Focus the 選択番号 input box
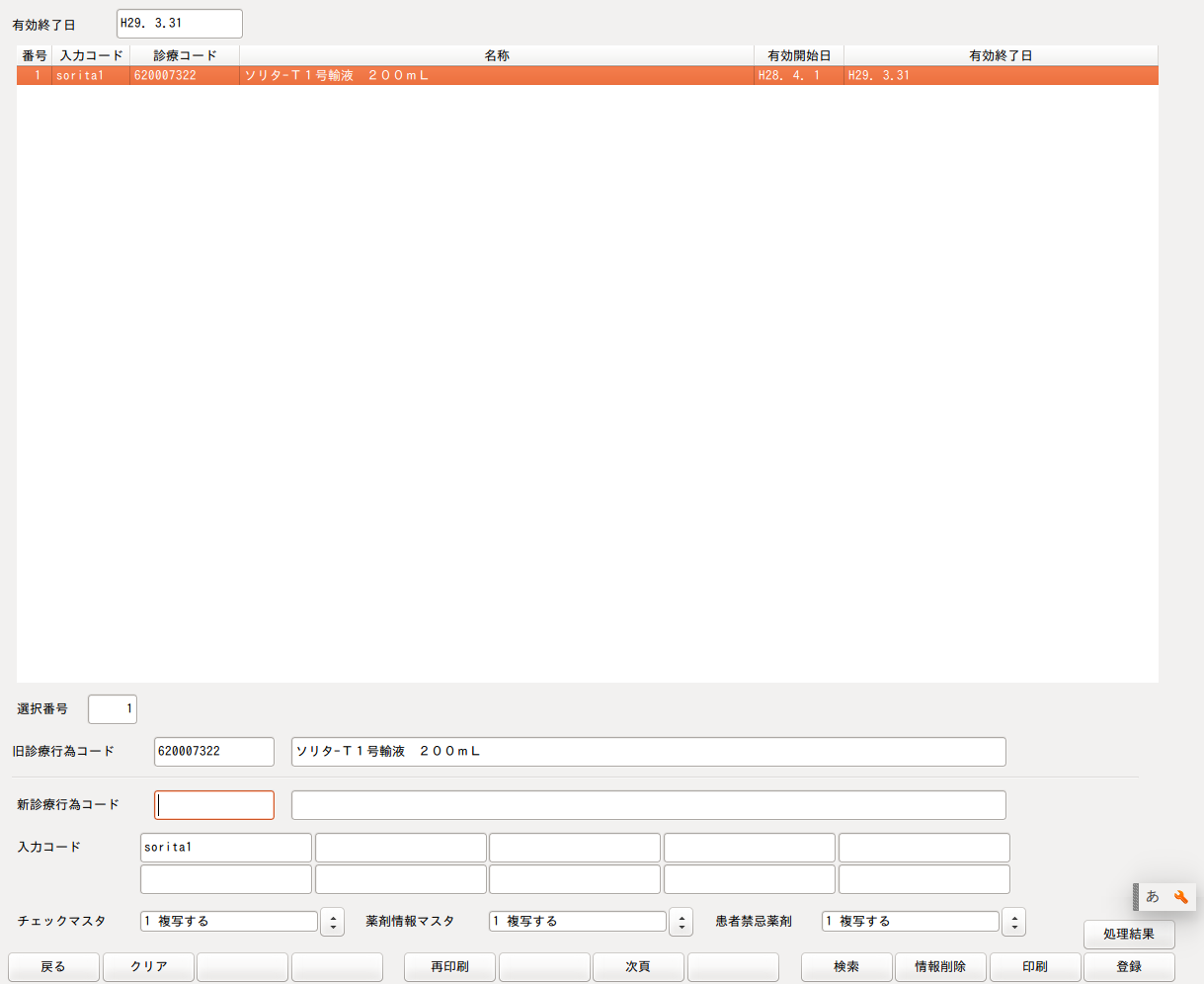This screenshot has width=1204, height=984. (x=113, y=709)
